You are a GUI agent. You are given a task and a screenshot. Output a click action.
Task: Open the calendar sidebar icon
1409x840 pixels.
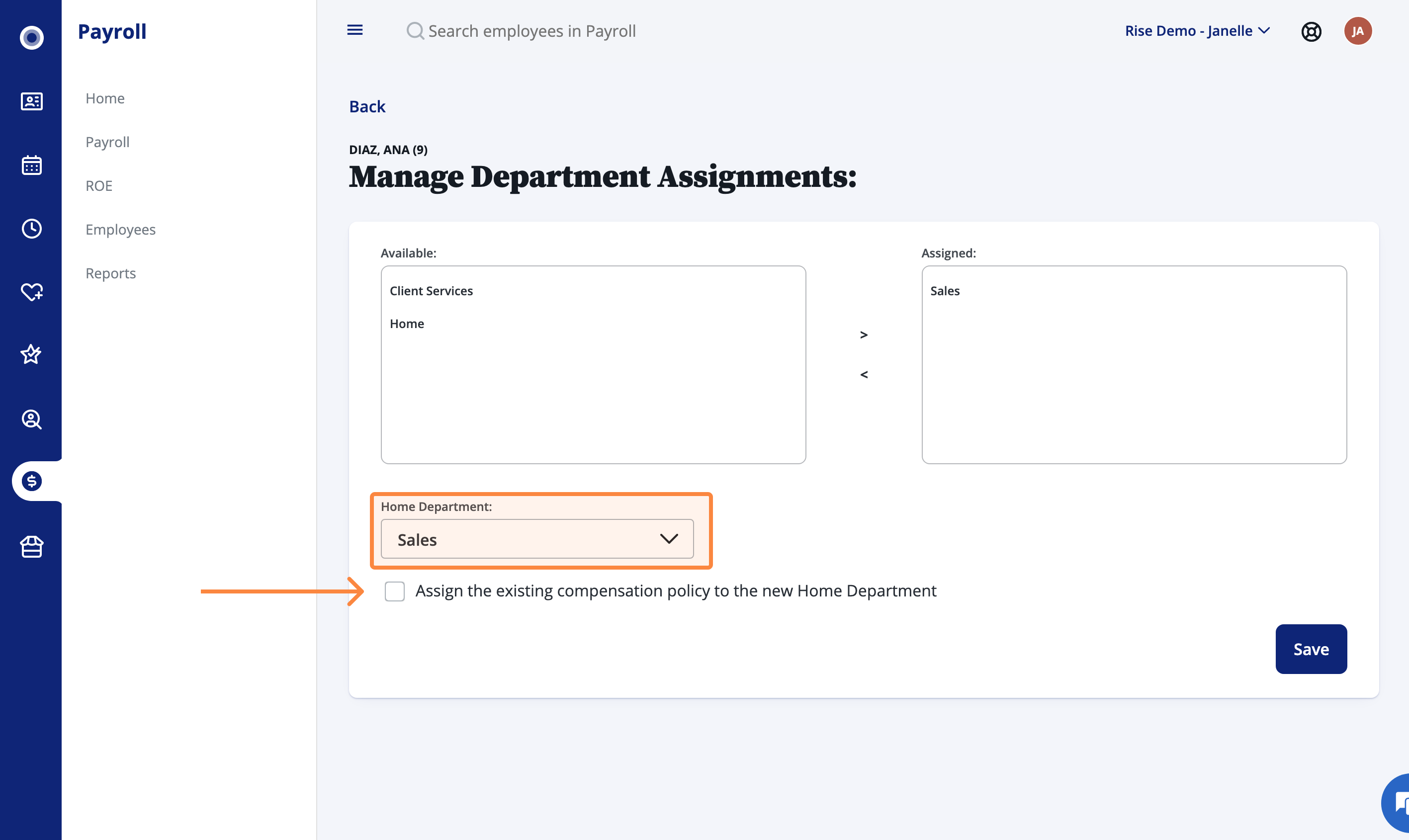[32, 166]
